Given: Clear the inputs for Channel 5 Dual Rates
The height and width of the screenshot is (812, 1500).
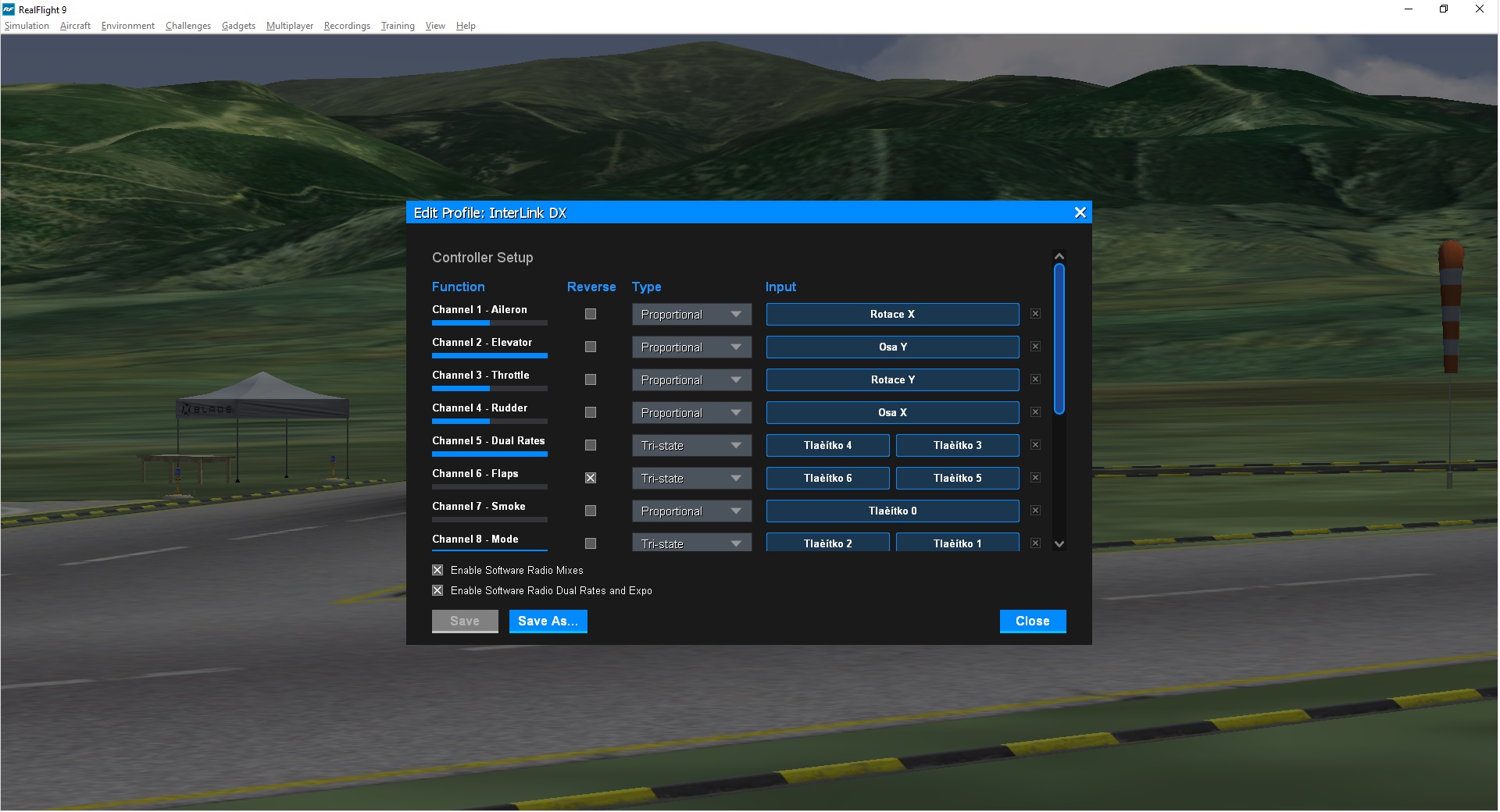Looking at the screenshot, I should 1035,445.
